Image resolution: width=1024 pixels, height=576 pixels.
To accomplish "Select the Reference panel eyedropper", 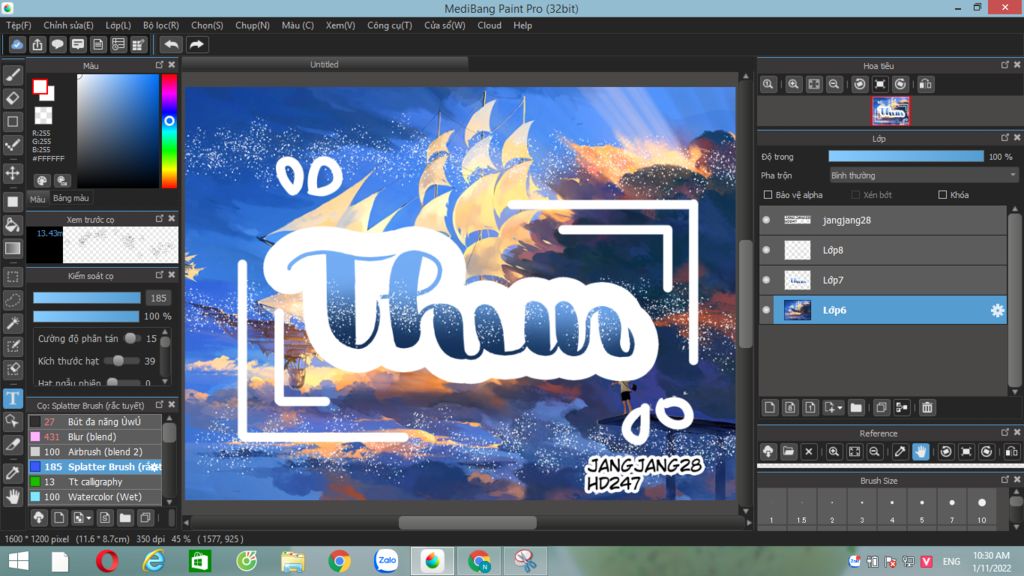I will click(x=900, y=451).
